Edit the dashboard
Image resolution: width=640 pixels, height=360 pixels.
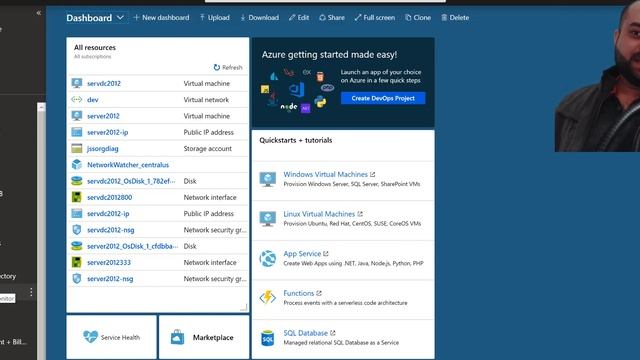299,18
